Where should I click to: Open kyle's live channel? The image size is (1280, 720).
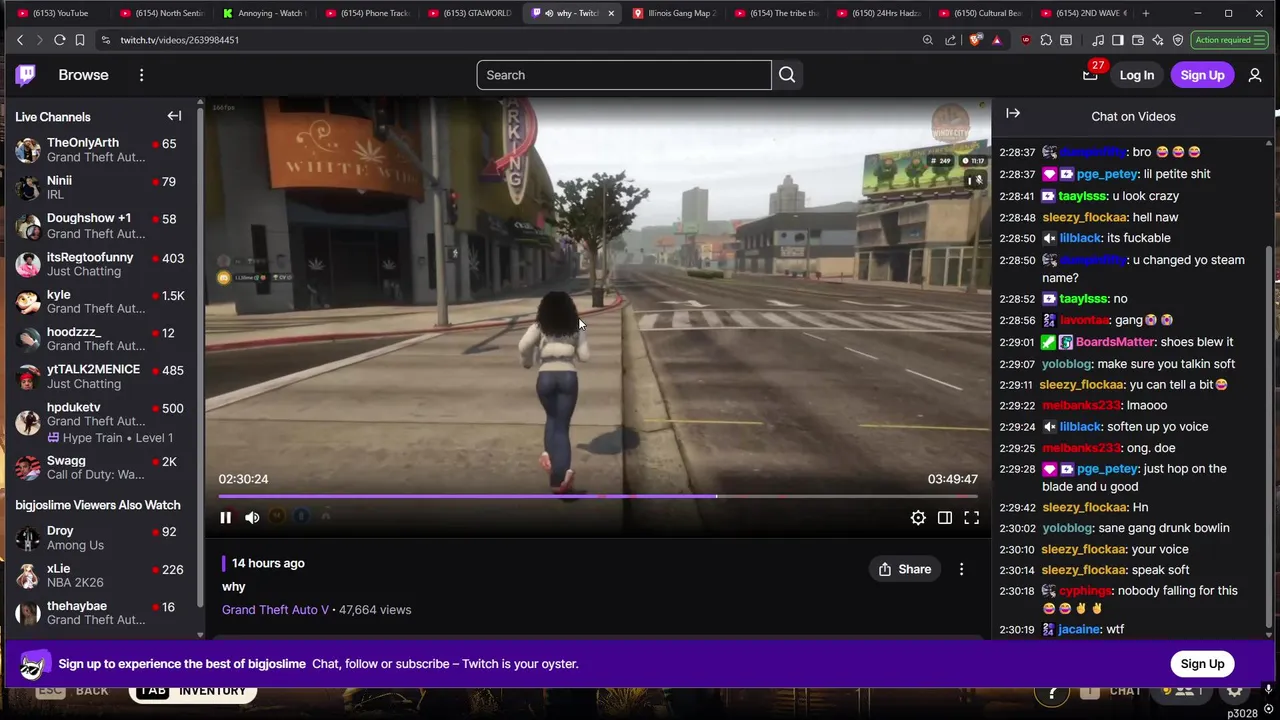click(99, 302)
